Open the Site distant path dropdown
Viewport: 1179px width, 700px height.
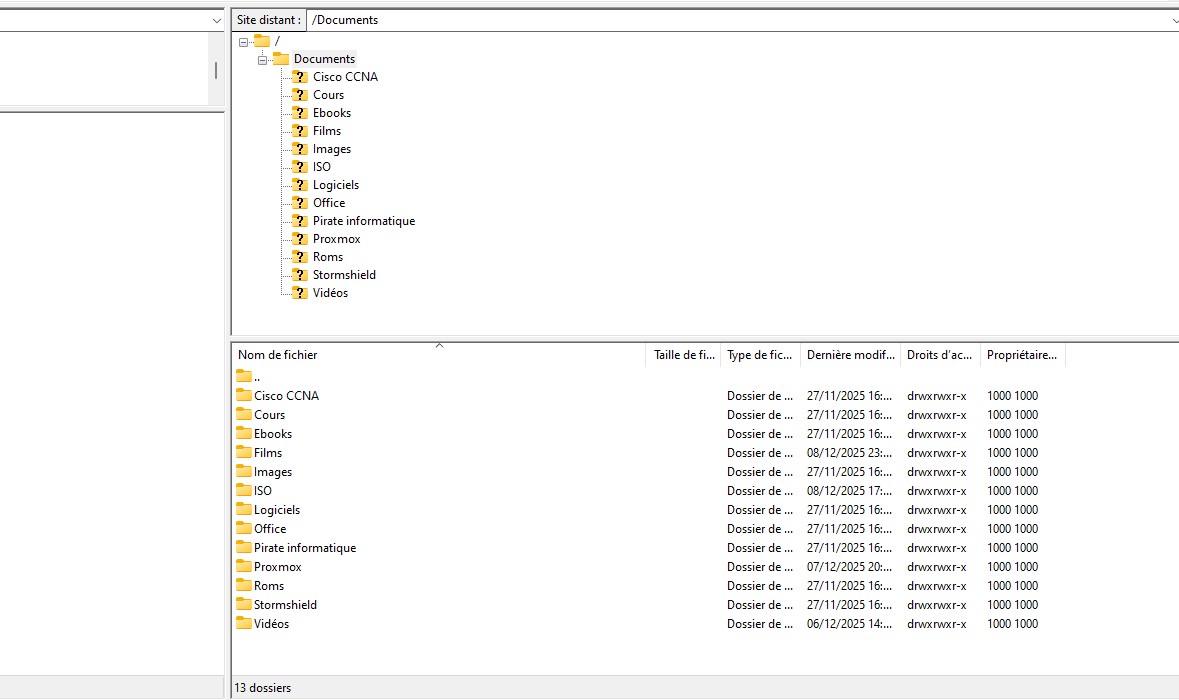click(1171, 20)
